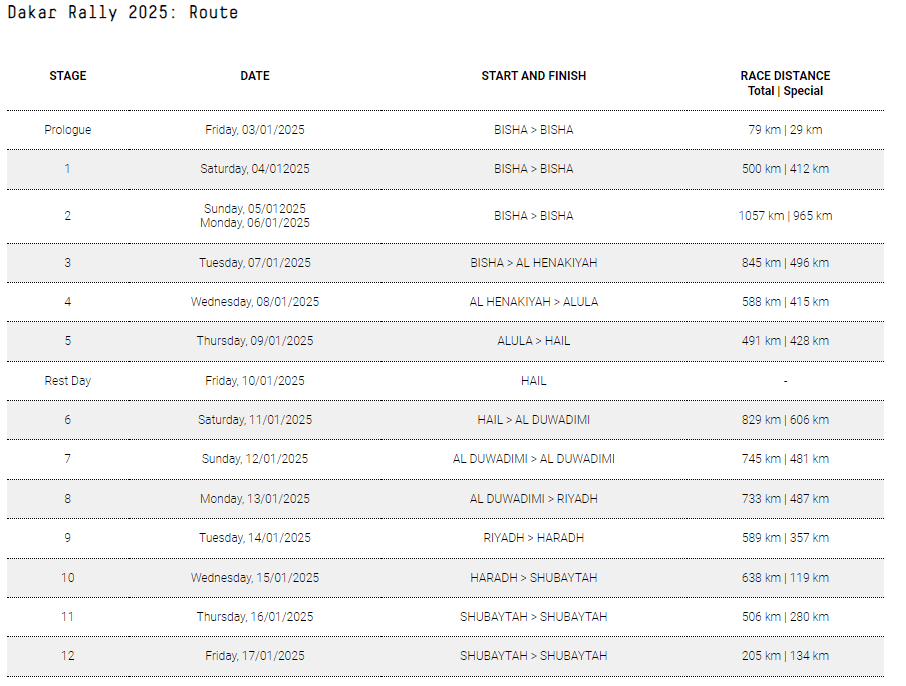The width and height of the screenshot is (906, 686).
Task: Select the DATE column header
Action: tap(255, 76)
